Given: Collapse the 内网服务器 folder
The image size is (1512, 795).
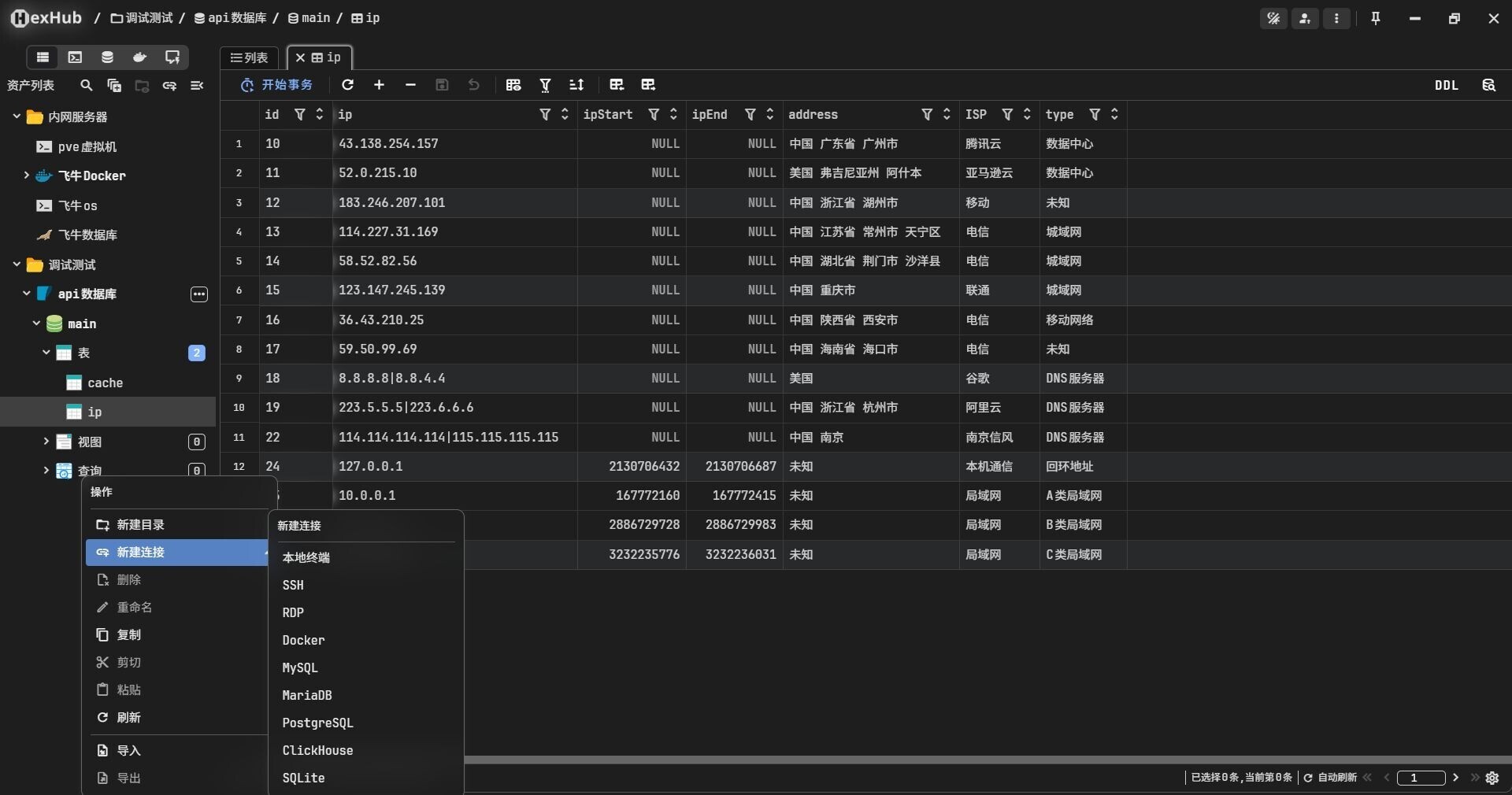Looking at the screenshot, I should click(x=17, y=116).
